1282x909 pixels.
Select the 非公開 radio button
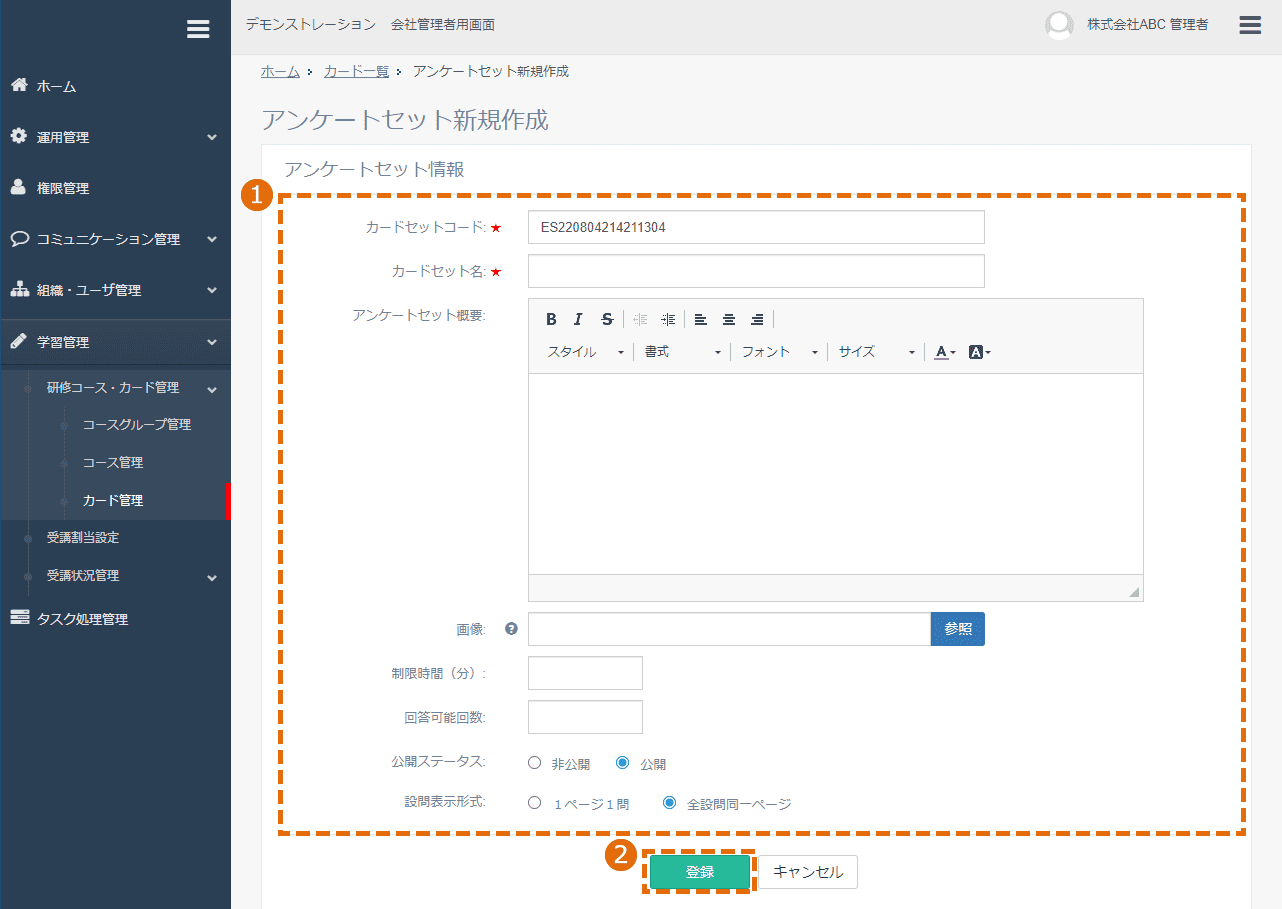click(x=535, y=762)
